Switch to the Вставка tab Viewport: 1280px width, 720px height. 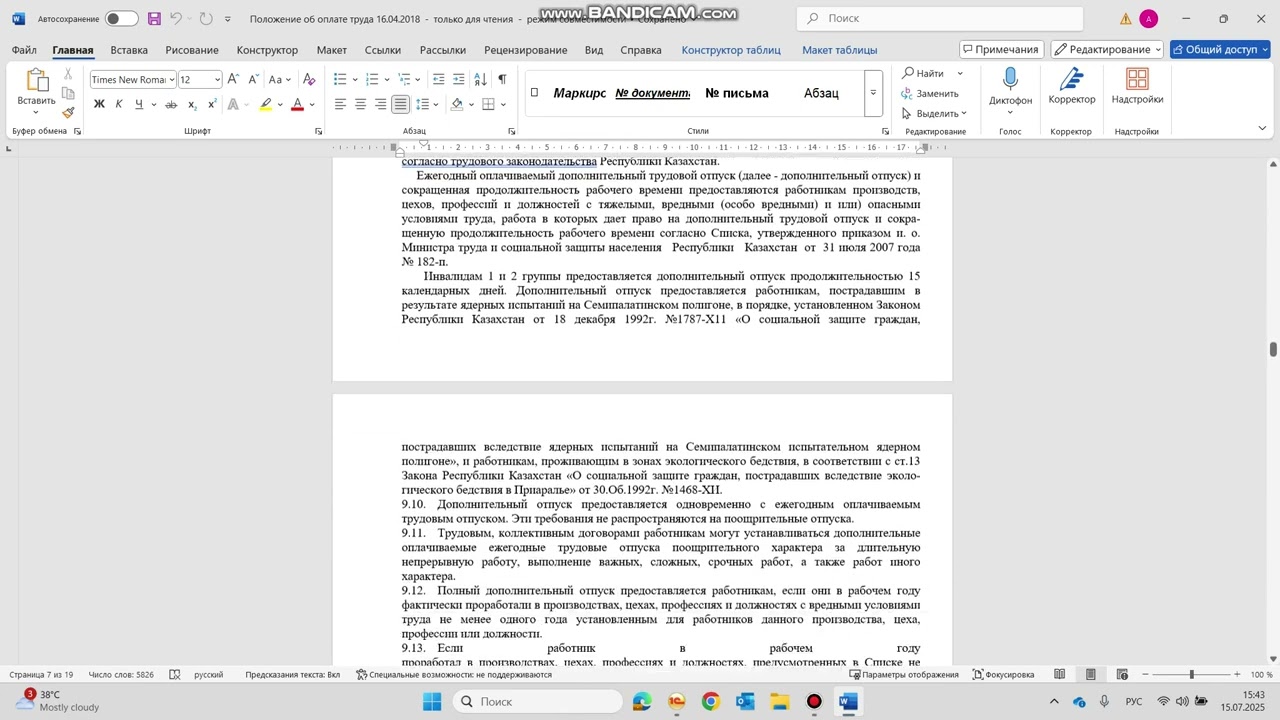point(129,50)
